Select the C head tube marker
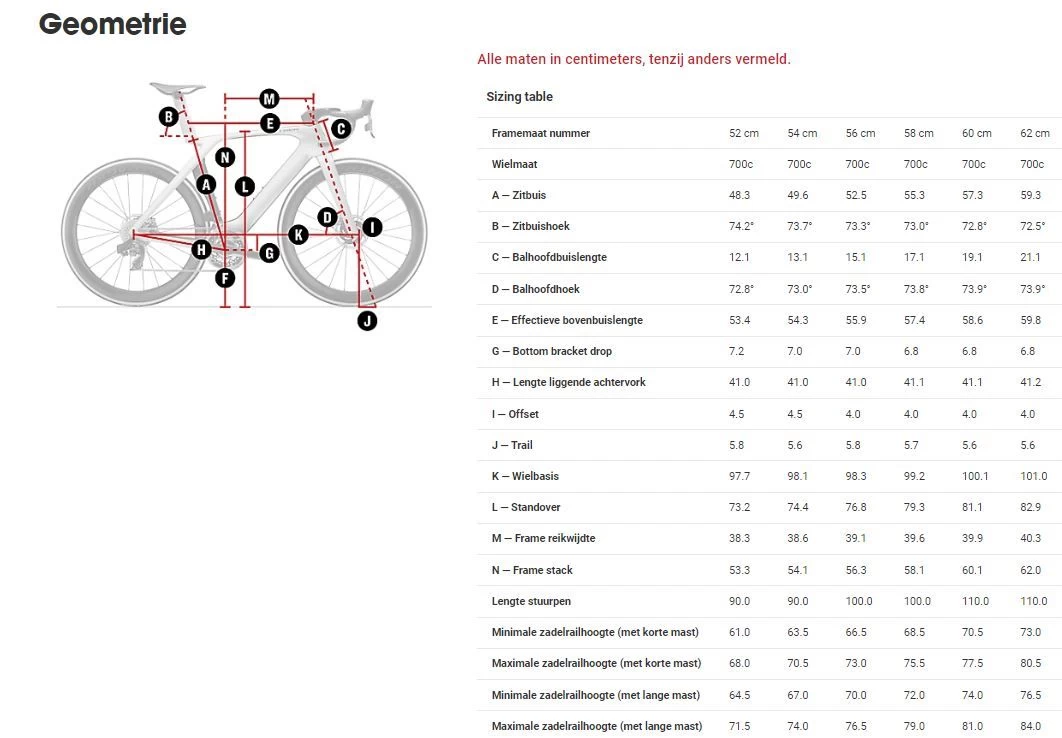The width and height of the screenshot is (1062, 738). 340,128
